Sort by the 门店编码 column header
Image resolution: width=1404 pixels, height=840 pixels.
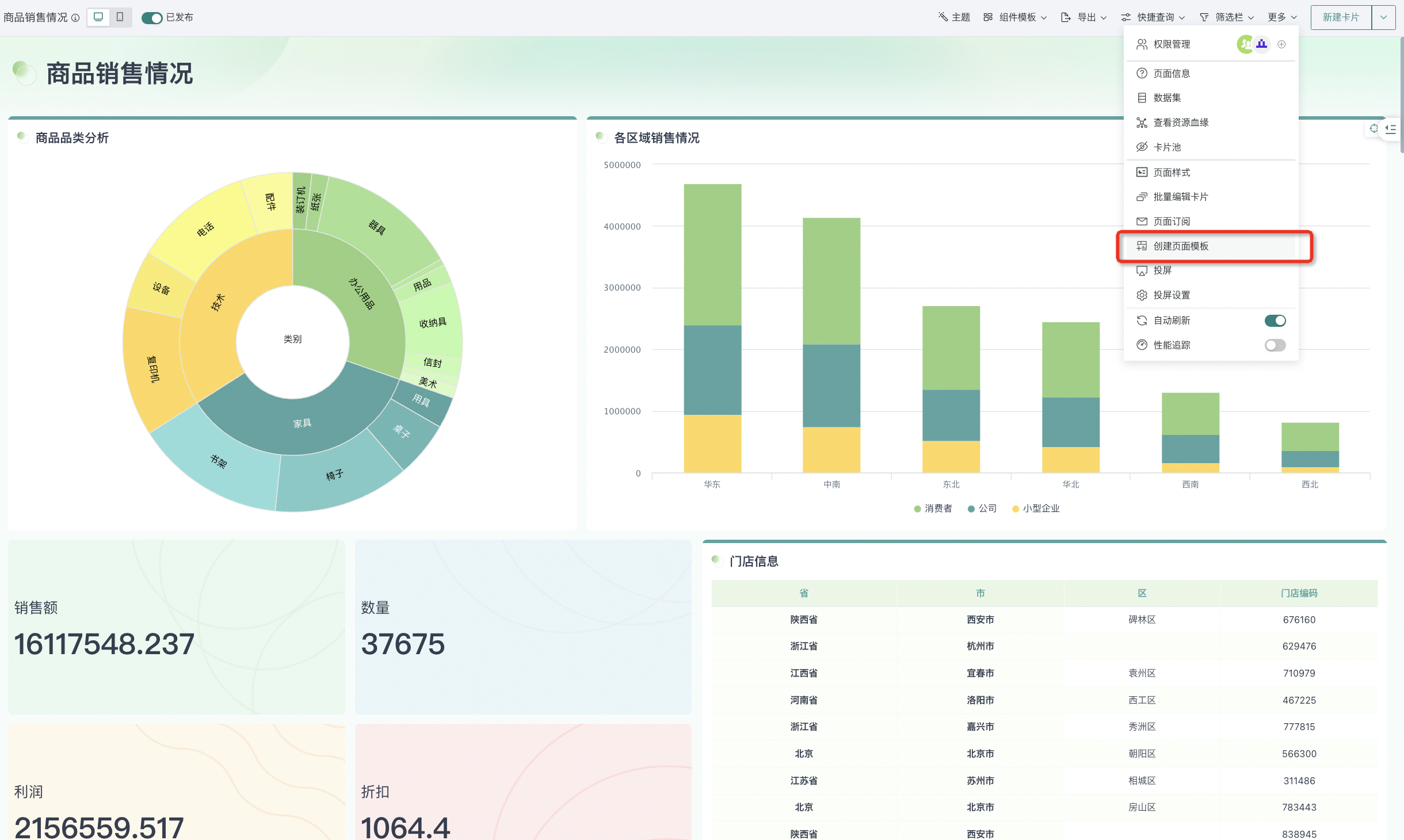[1299, 593]
